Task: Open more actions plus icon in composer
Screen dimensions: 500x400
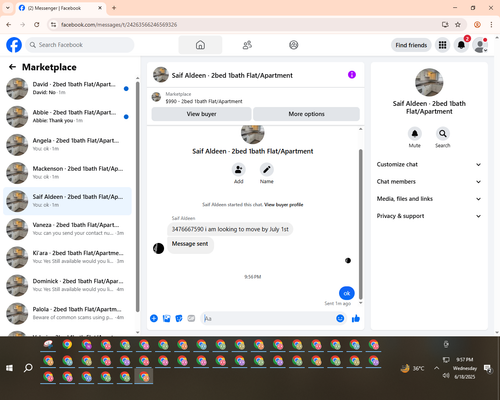Action: [154, 318]
